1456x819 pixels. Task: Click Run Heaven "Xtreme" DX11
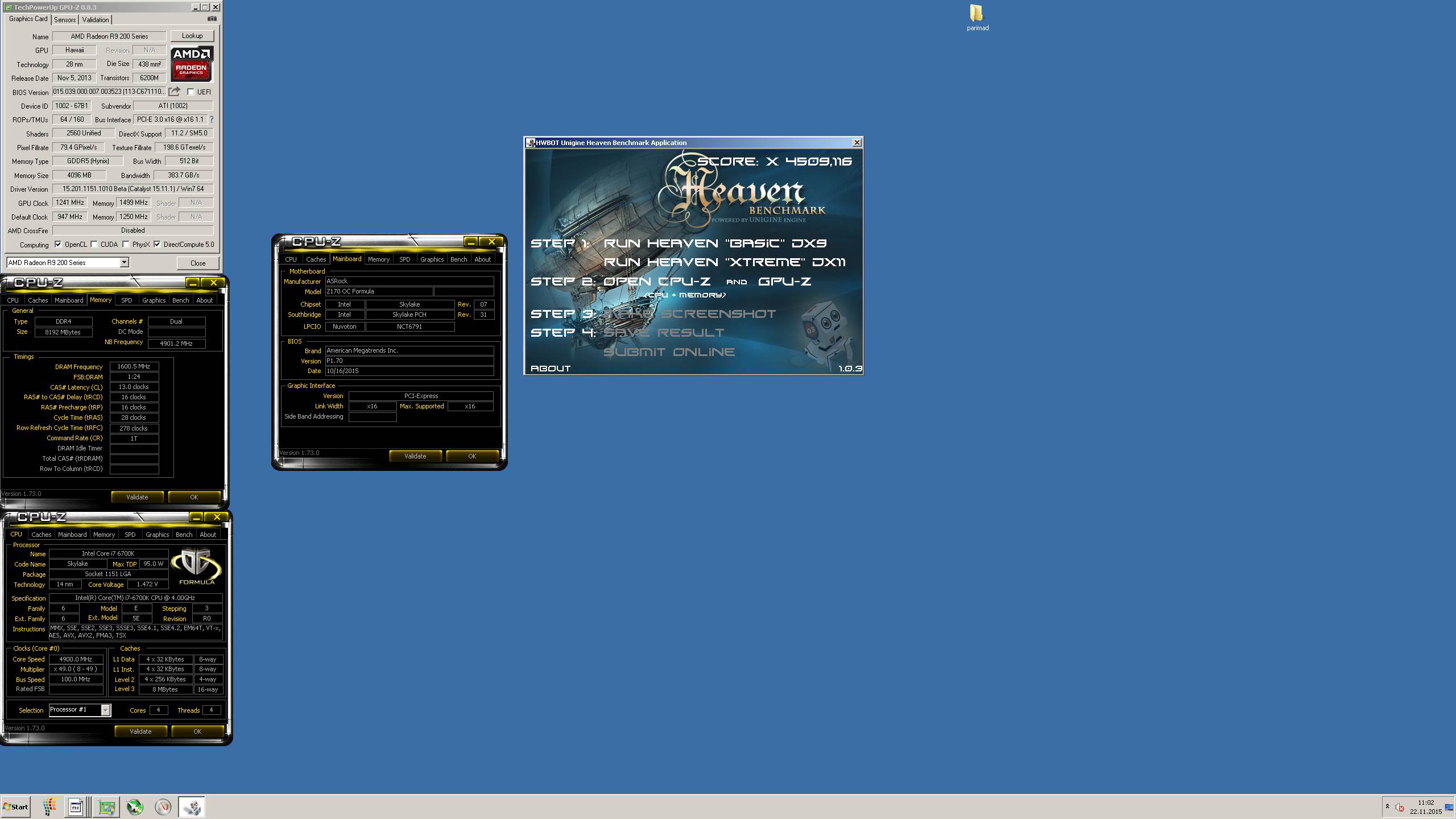point(725,262)
